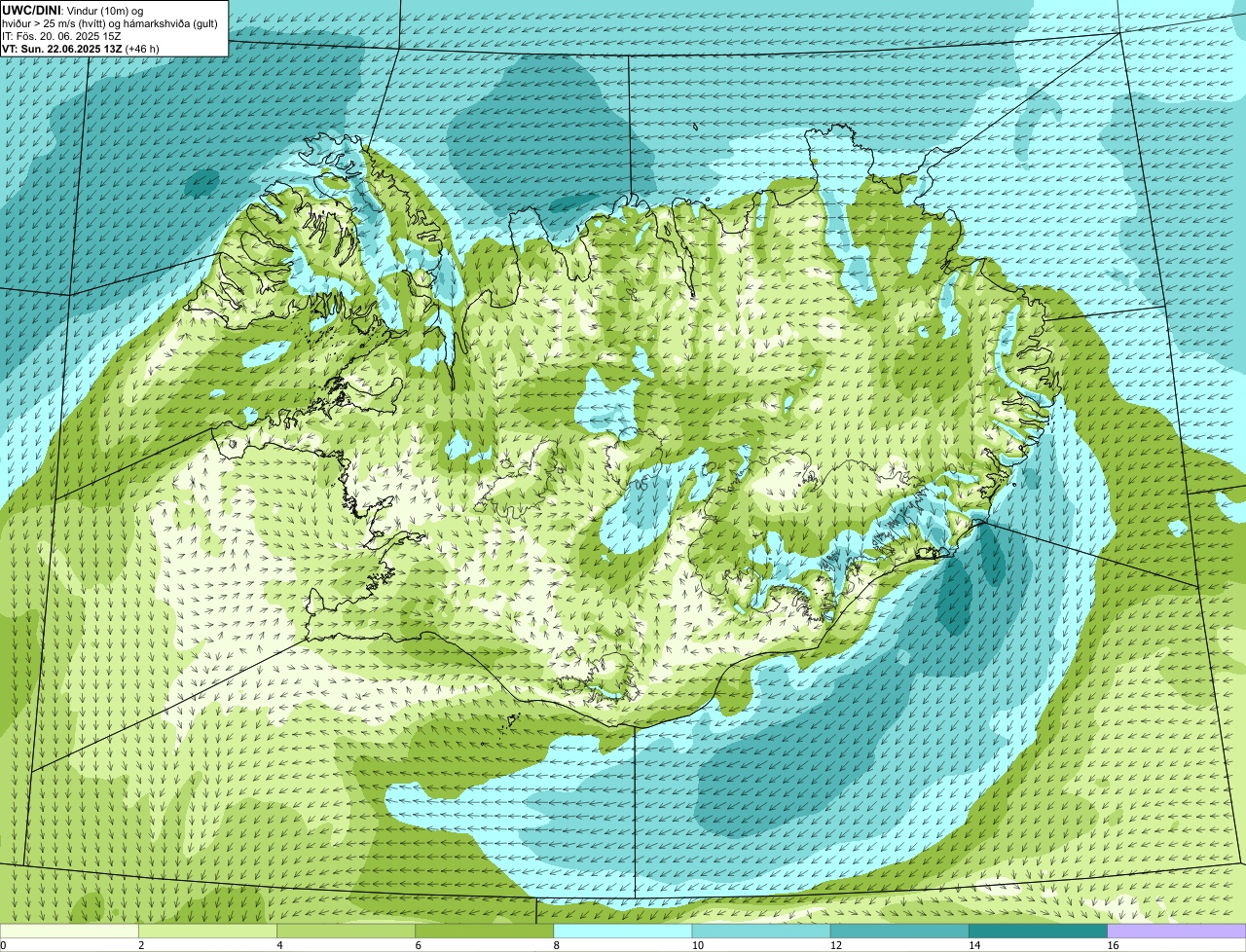Click the scale label '14'
Viewport: 1246px width, 952px height.
point(972,945)
